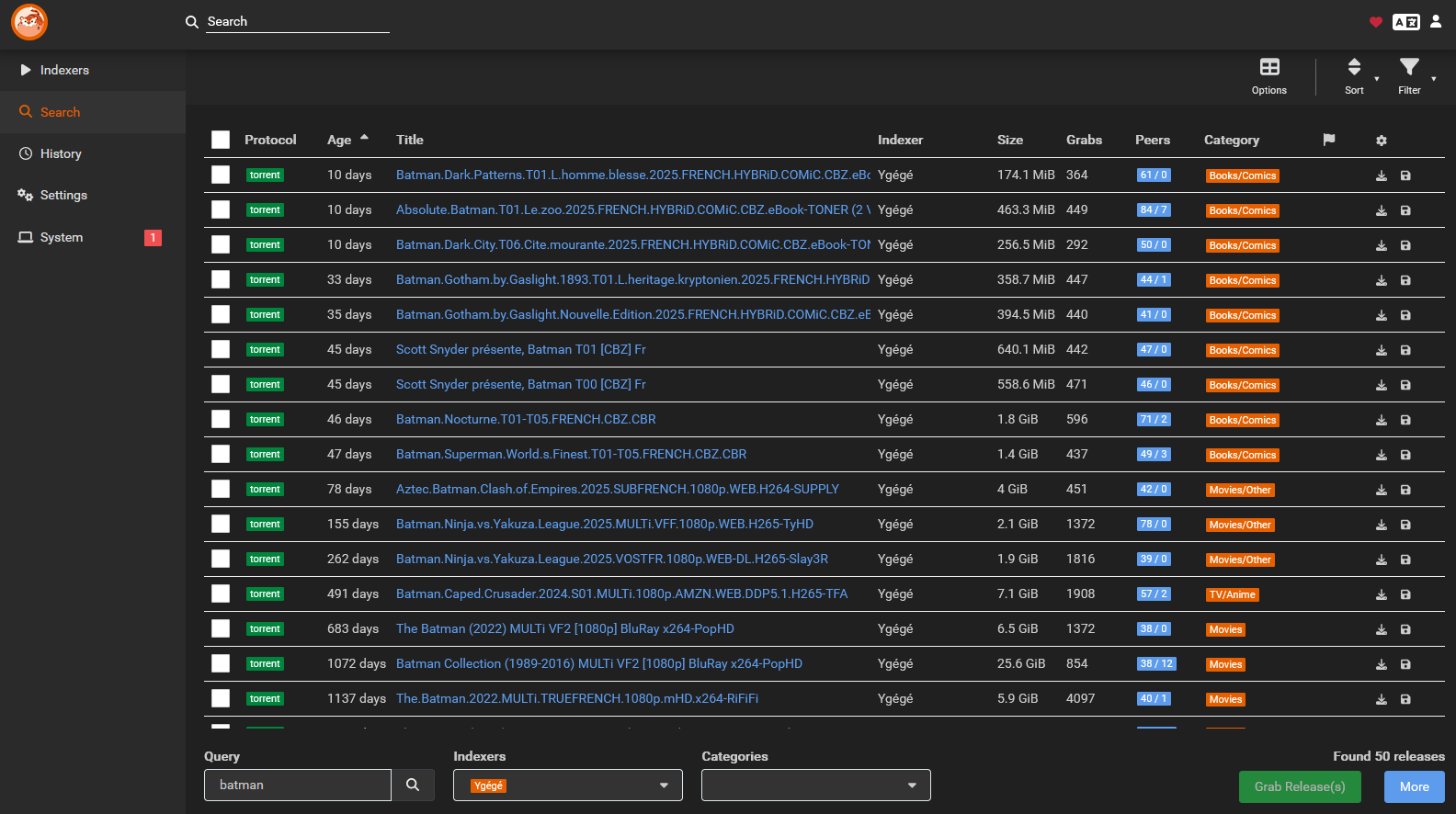Open the language translate icon
Image resolution: width=1456 pixels, height=814 pixels.
[1405, 22]
